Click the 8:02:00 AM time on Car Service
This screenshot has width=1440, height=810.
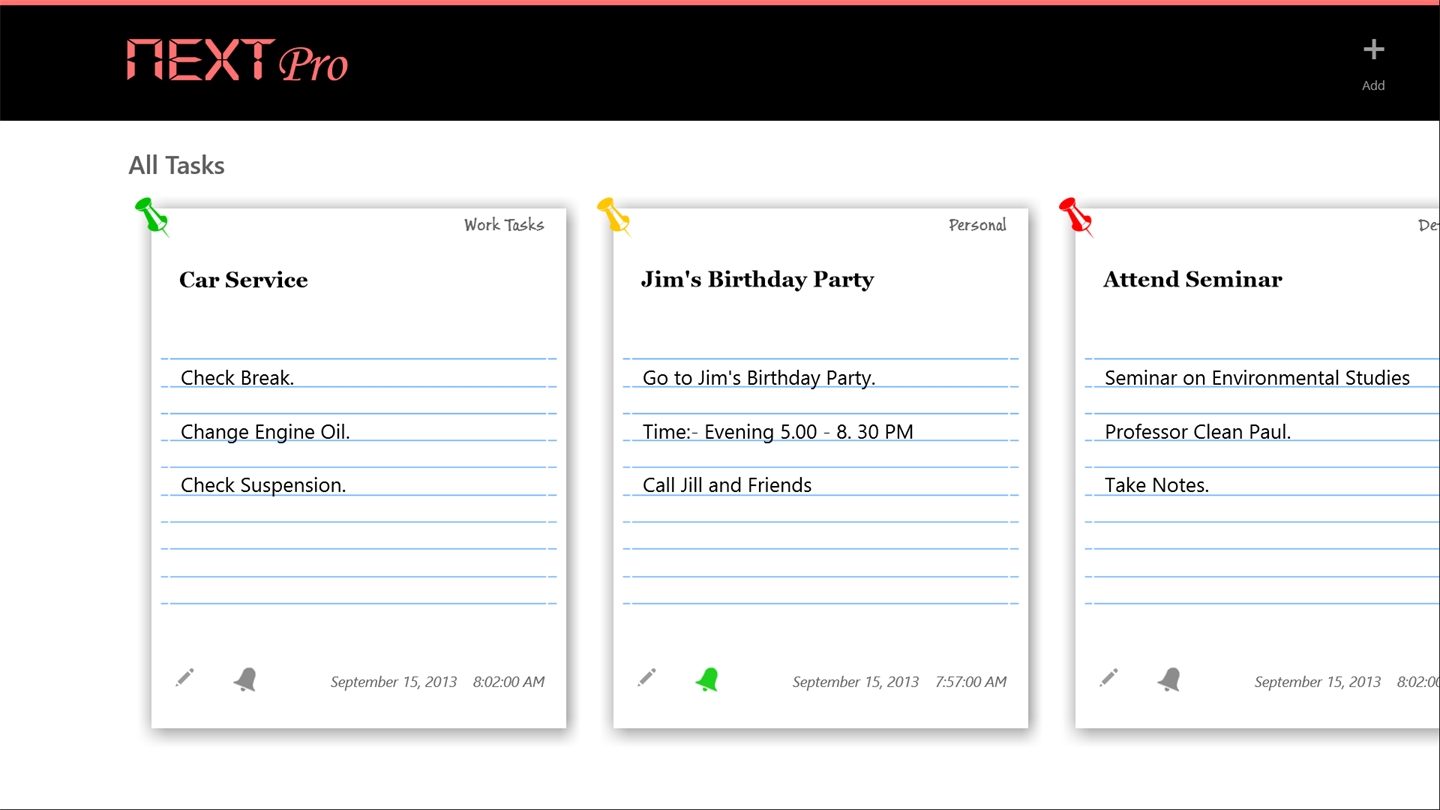(x=509, y=682)
